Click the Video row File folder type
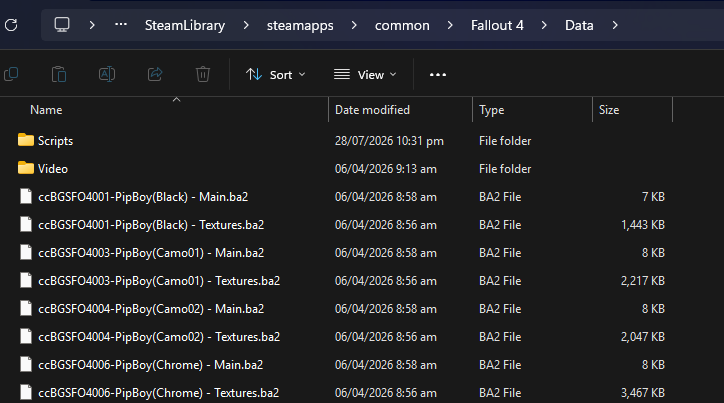 505,169
